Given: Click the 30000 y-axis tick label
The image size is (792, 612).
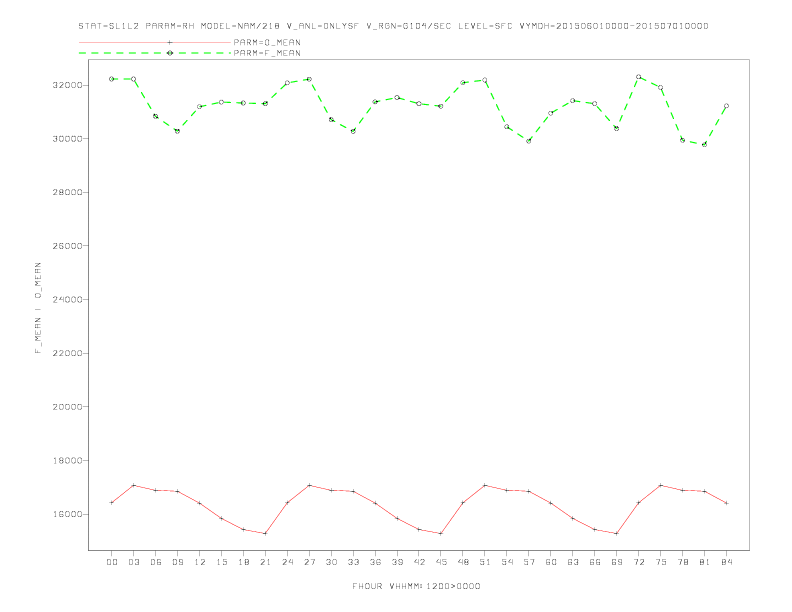Looking at the screenshot, I should (x=68, y=139).
